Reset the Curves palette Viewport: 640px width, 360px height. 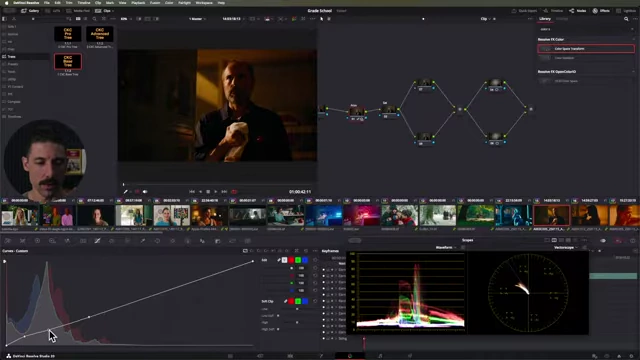(306, 251)
